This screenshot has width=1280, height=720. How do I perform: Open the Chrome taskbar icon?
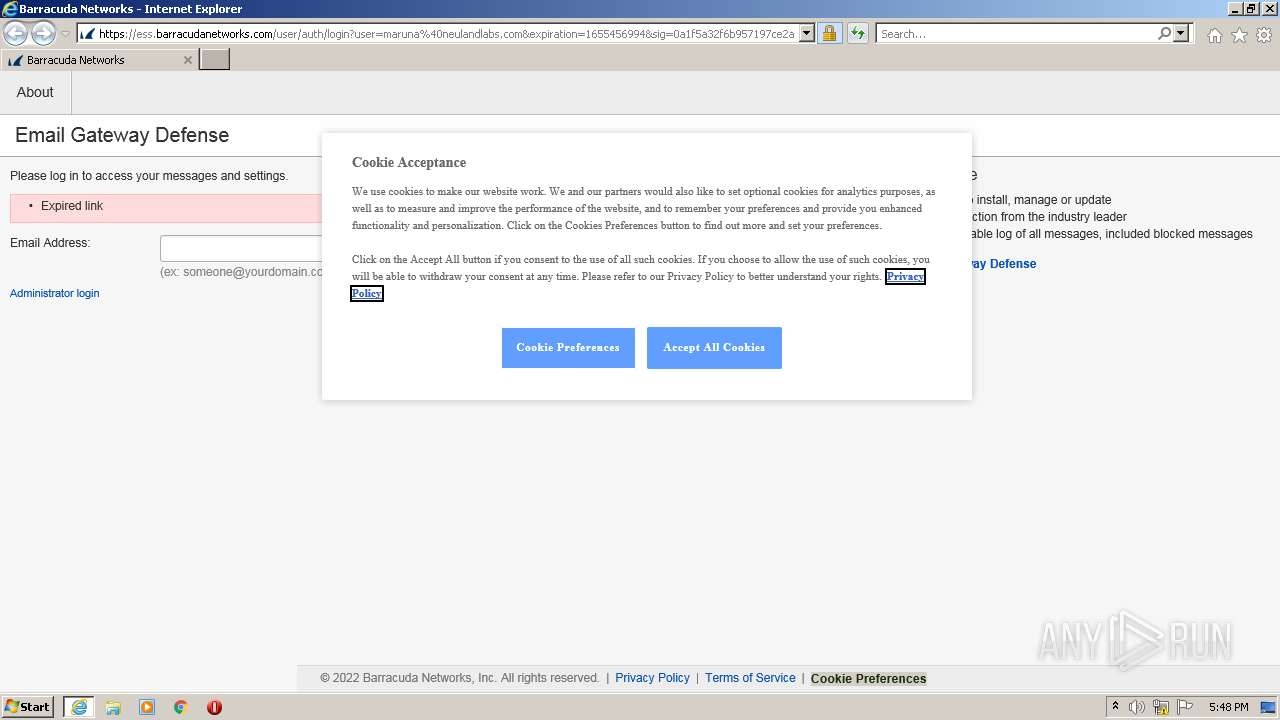coord(181,707)
